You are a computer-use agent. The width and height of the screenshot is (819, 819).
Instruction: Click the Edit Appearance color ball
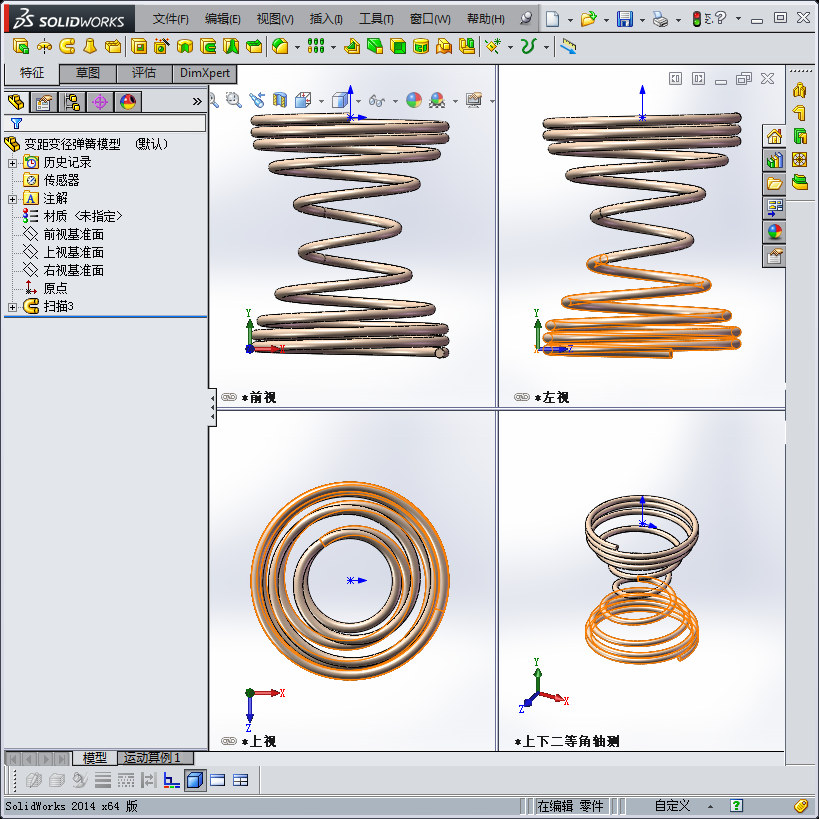tap(414, 100)
